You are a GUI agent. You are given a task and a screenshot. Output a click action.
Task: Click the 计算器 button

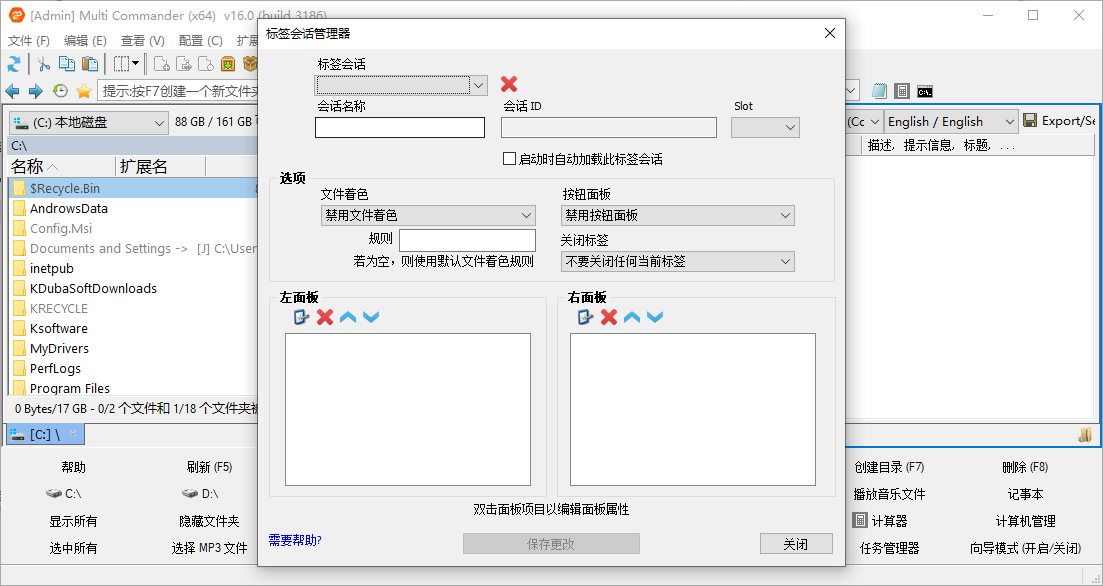click(x=881, y=521)
